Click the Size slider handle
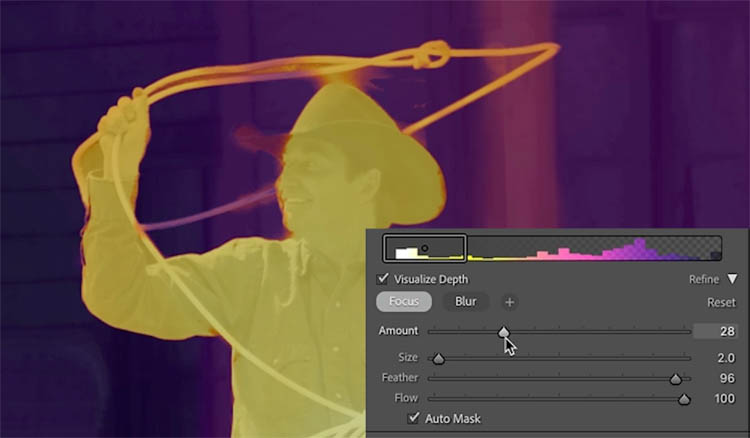 (x=439, y=359)
